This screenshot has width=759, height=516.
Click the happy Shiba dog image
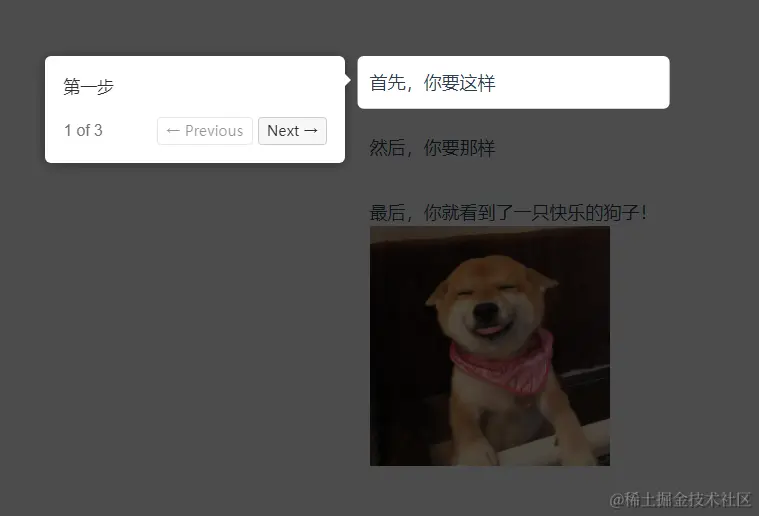[490, 346]
